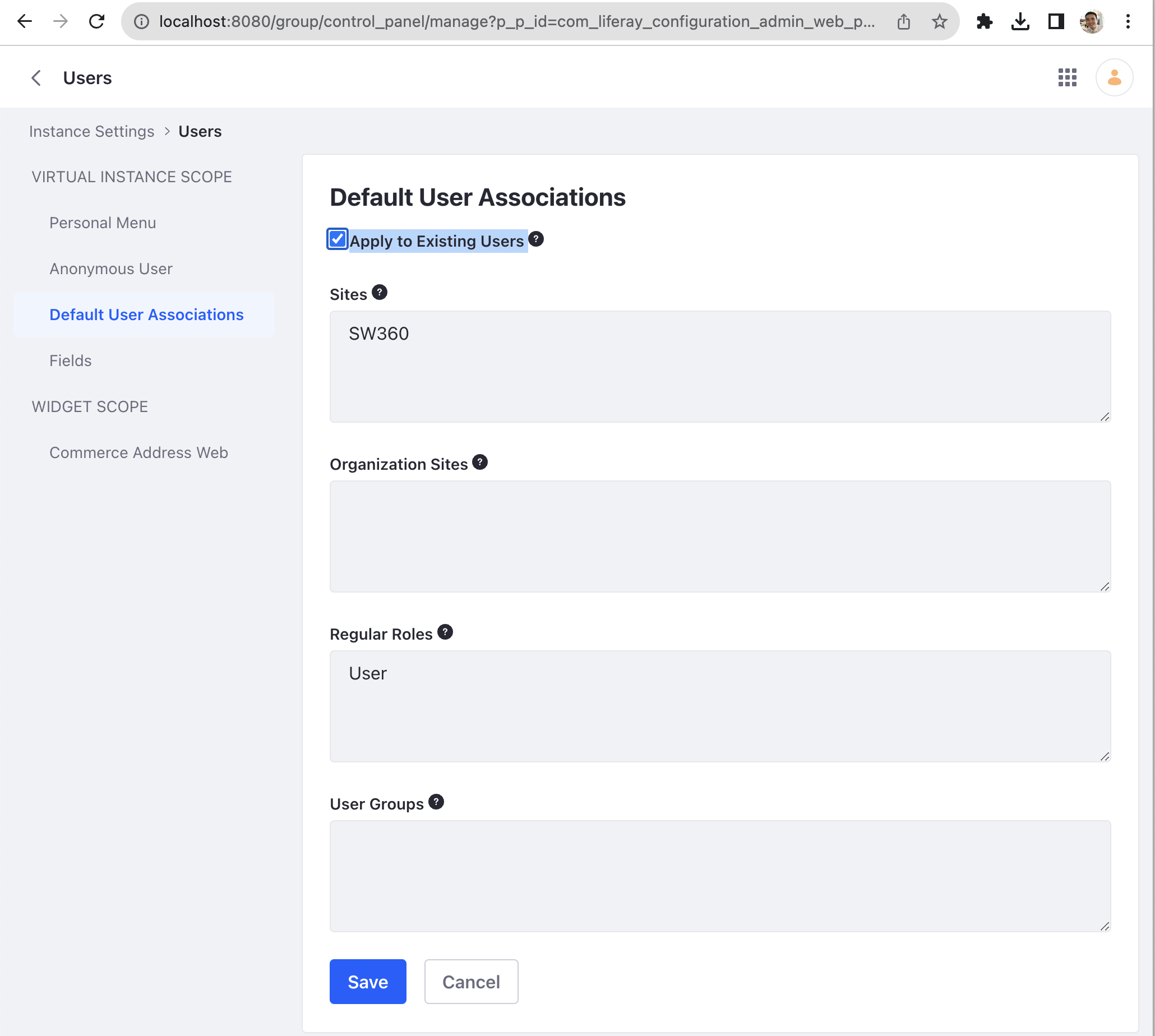Click the back arrow next to Users

[36, 78]
